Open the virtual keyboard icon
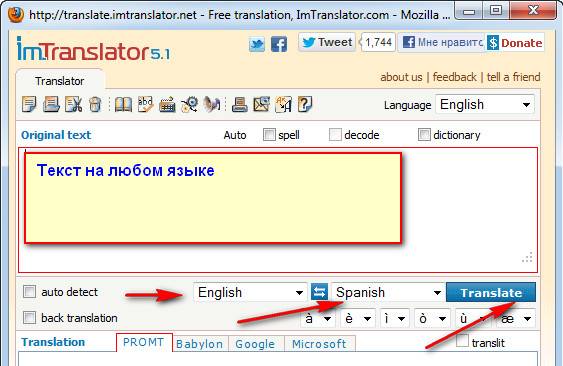 167,105
